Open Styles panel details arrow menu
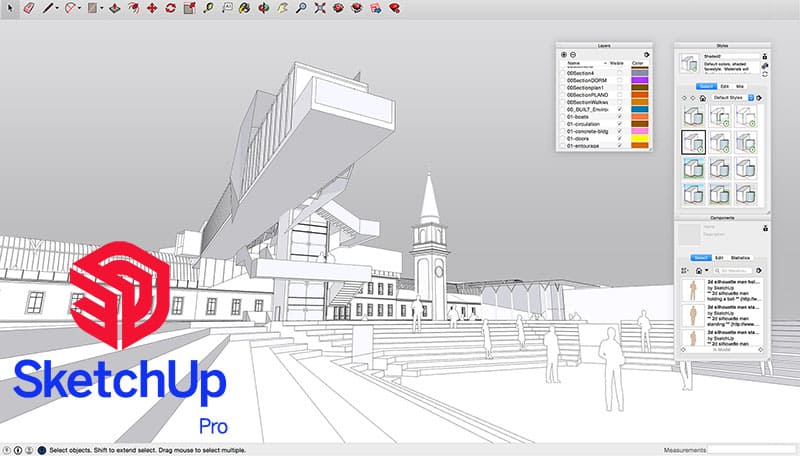 [x=759, y=98]
